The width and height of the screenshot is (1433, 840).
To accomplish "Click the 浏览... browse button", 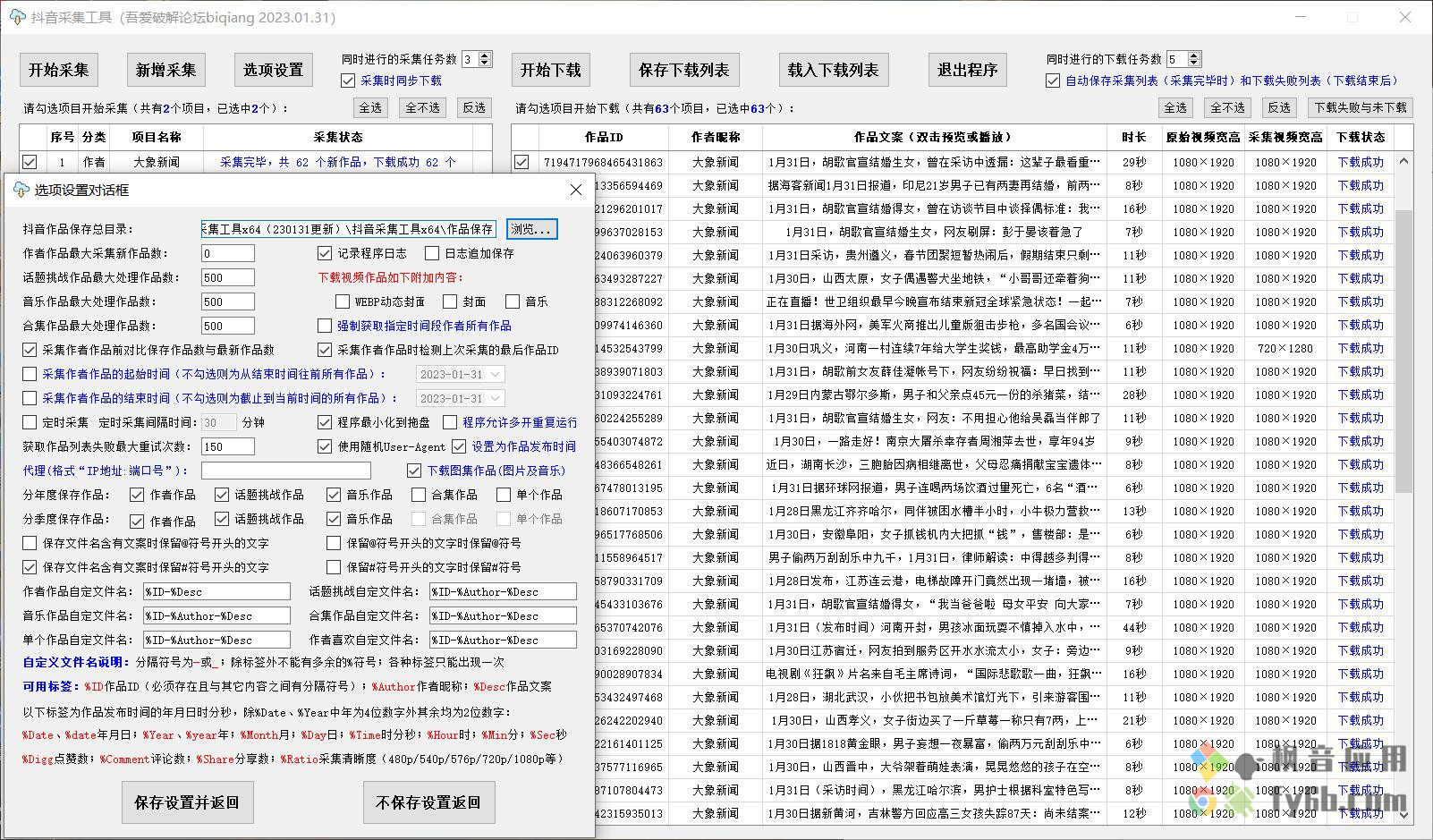I will [x=532, y=229].
